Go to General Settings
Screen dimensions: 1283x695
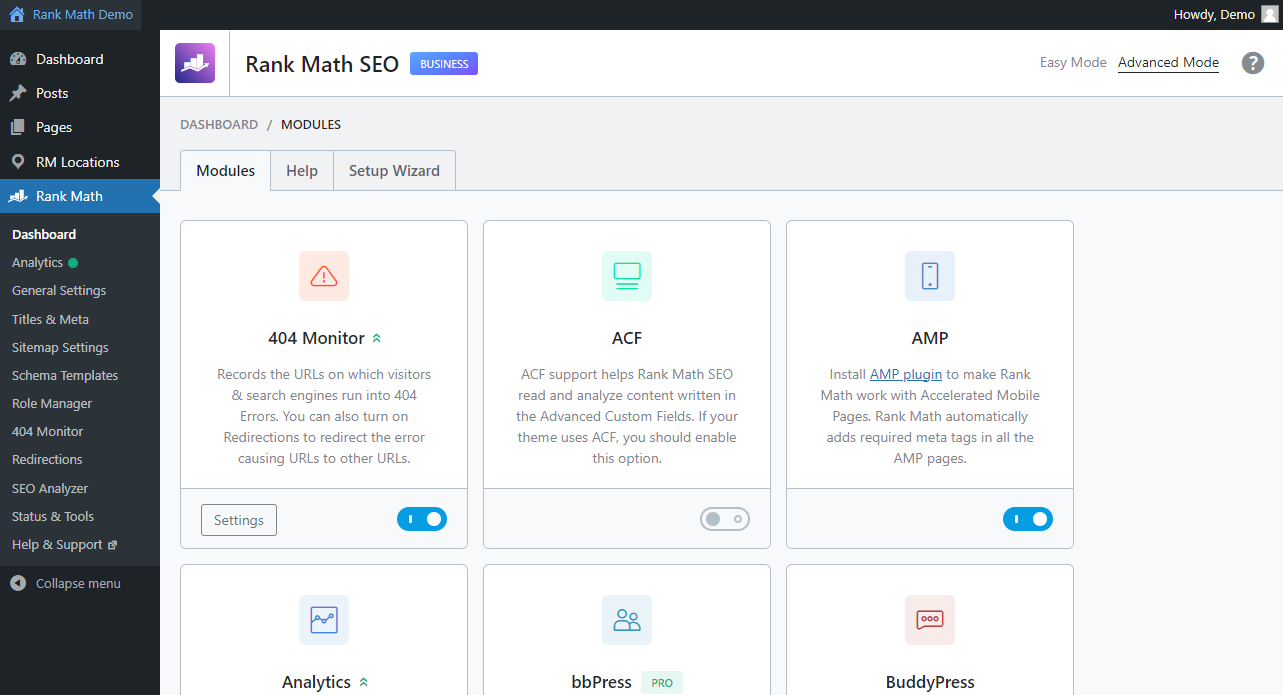pos(59,290)
